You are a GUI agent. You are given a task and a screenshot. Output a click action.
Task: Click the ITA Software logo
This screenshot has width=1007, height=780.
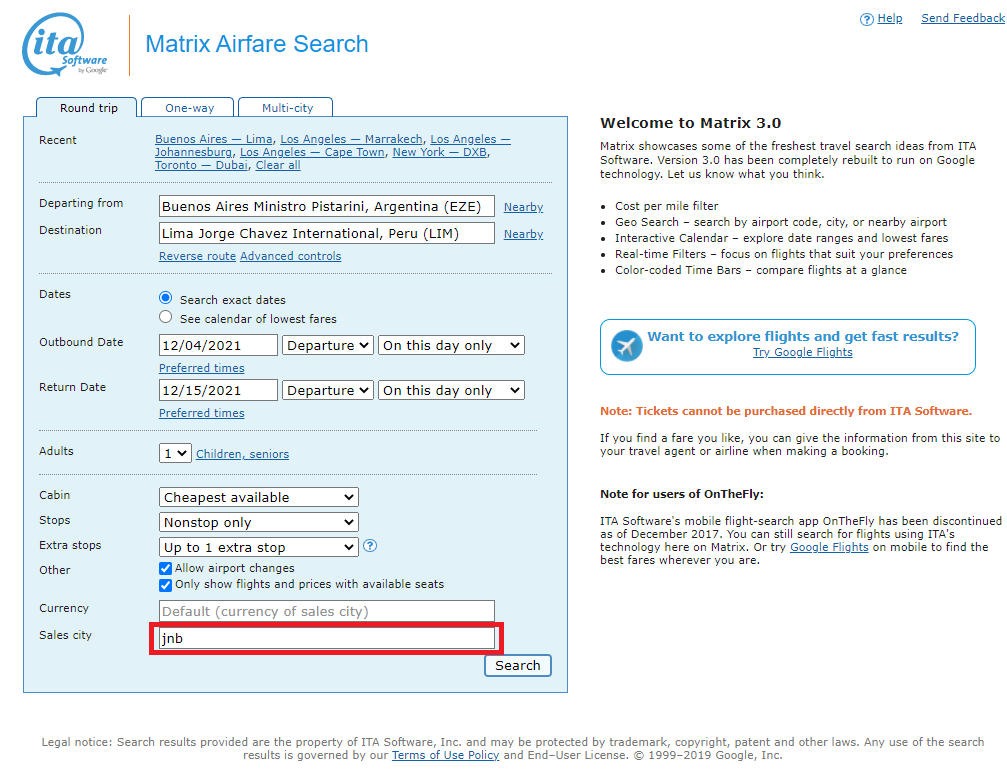[65, 45]
